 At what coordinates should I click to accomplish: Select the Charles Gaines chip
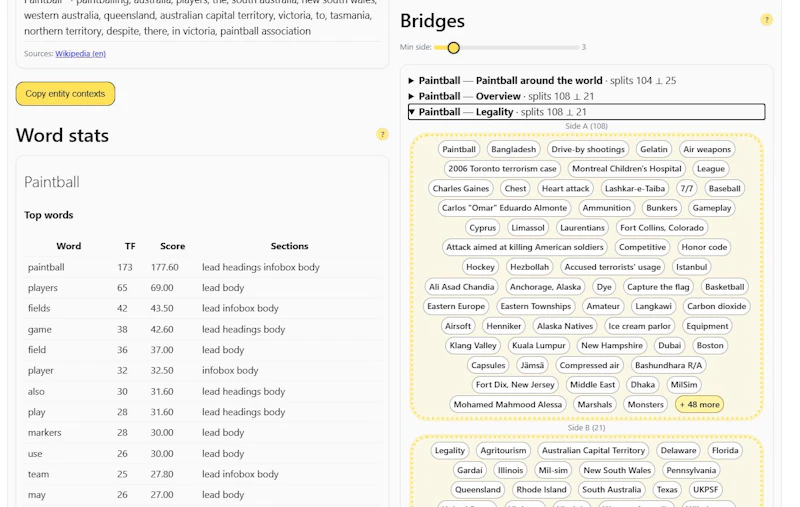461,189
